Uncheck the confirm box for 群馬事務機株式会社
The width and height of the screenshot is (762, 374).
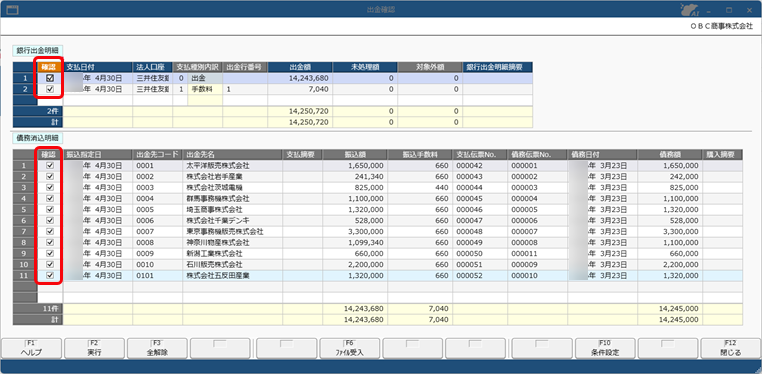point(50,198)
